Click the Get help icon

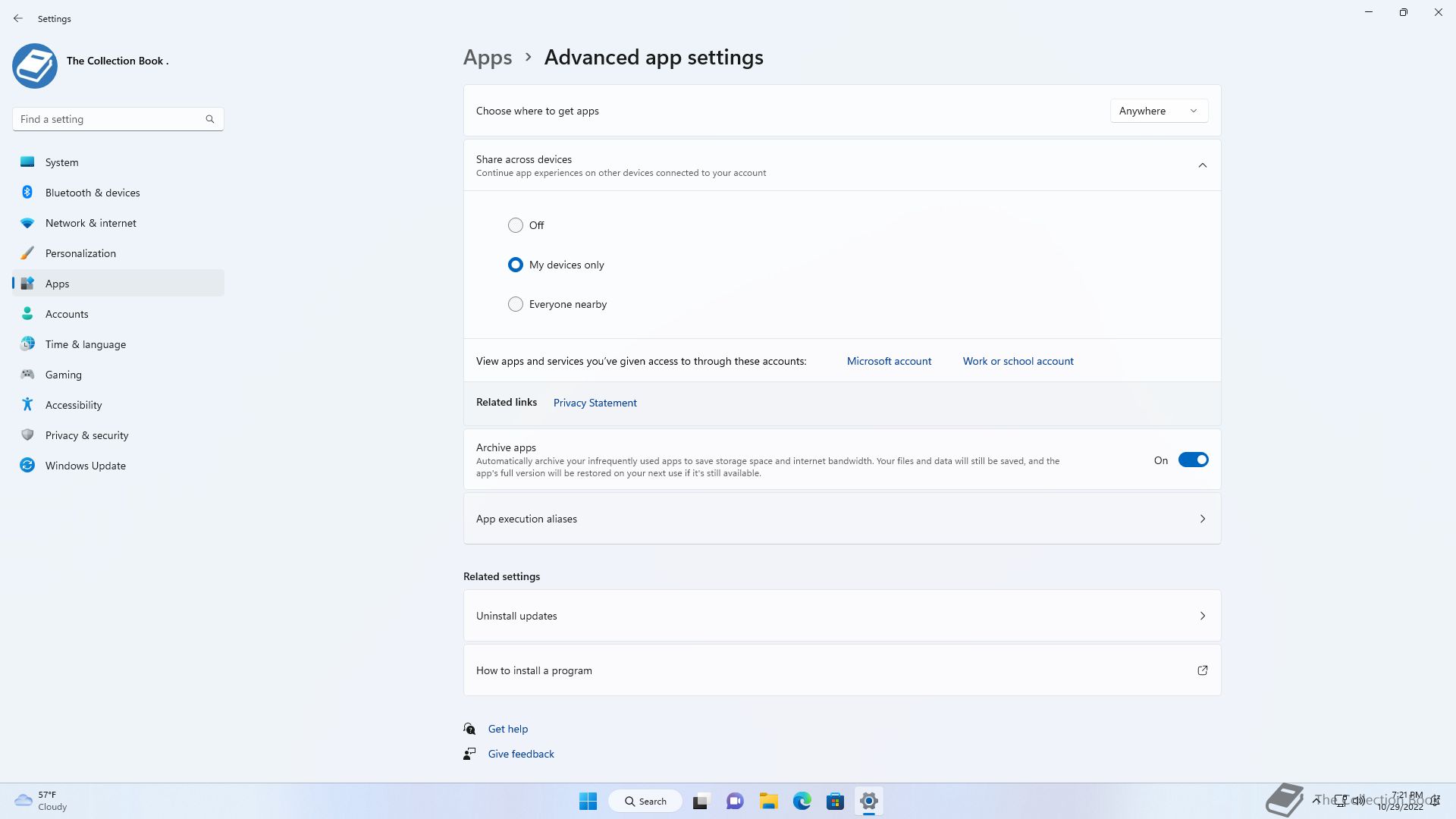point(469,729)
